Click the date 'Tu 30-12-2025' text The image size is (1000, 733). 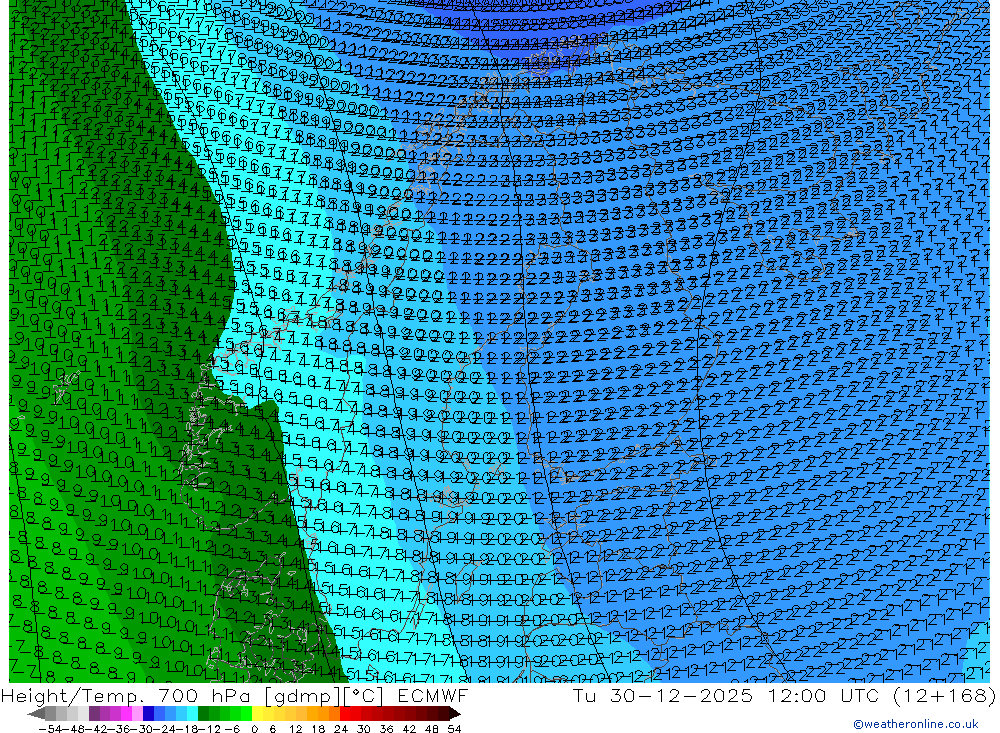(x=663, y=695)
